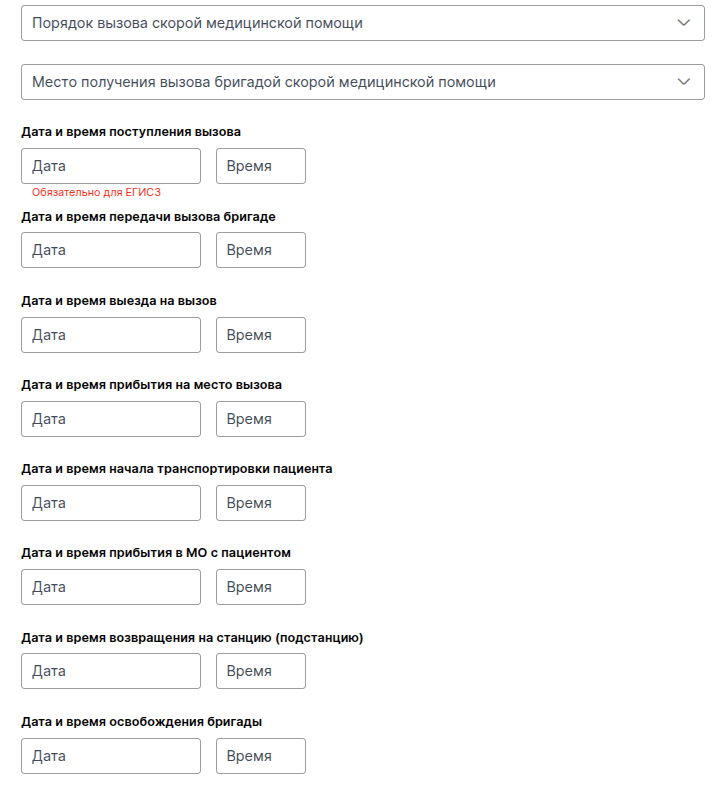The image size is (718, 791).
Task: Select time field for 'выезда на вызов'
Action: tap(260, 335)
